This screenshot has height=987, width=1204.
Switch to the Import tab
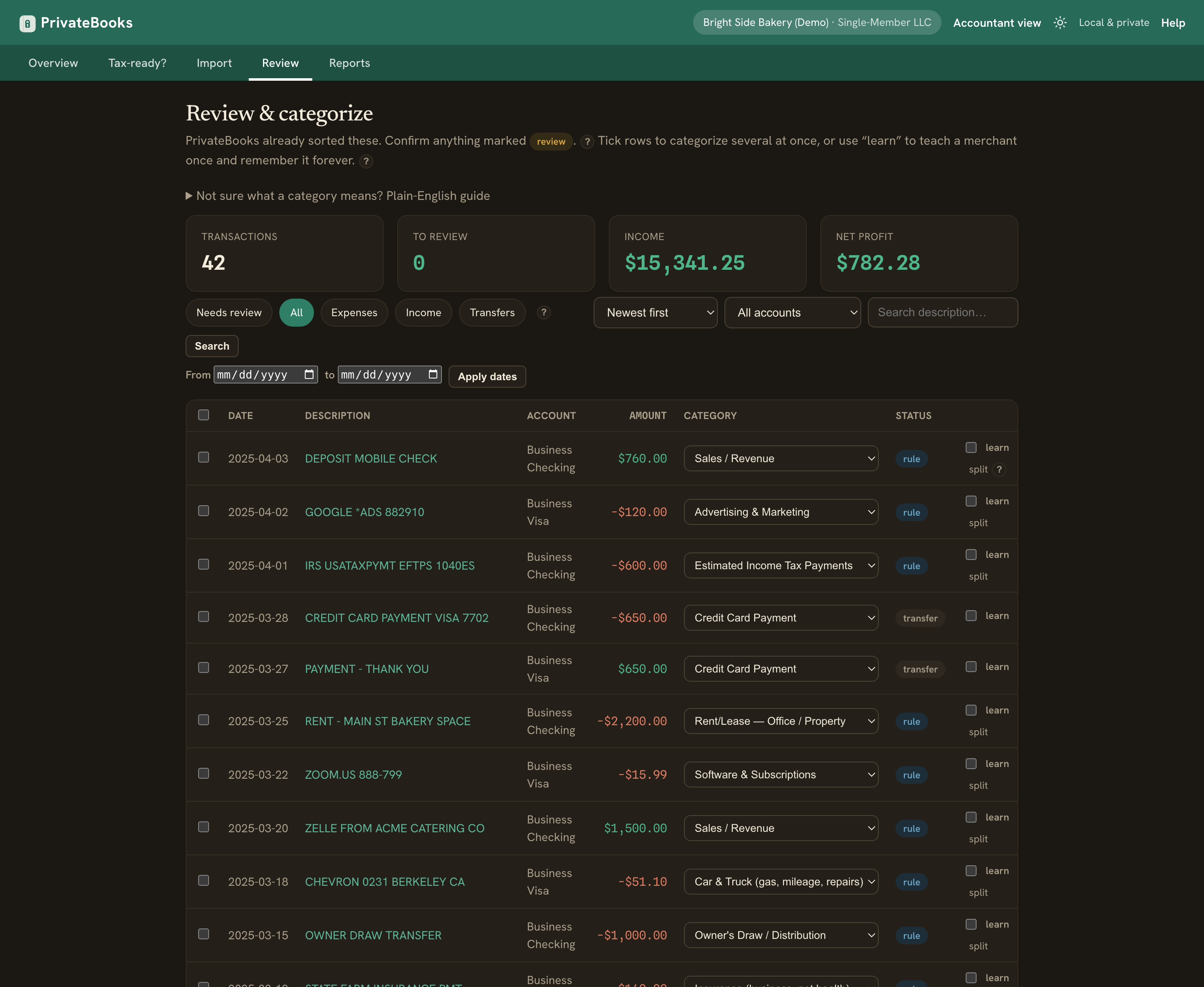coord(214,63)
